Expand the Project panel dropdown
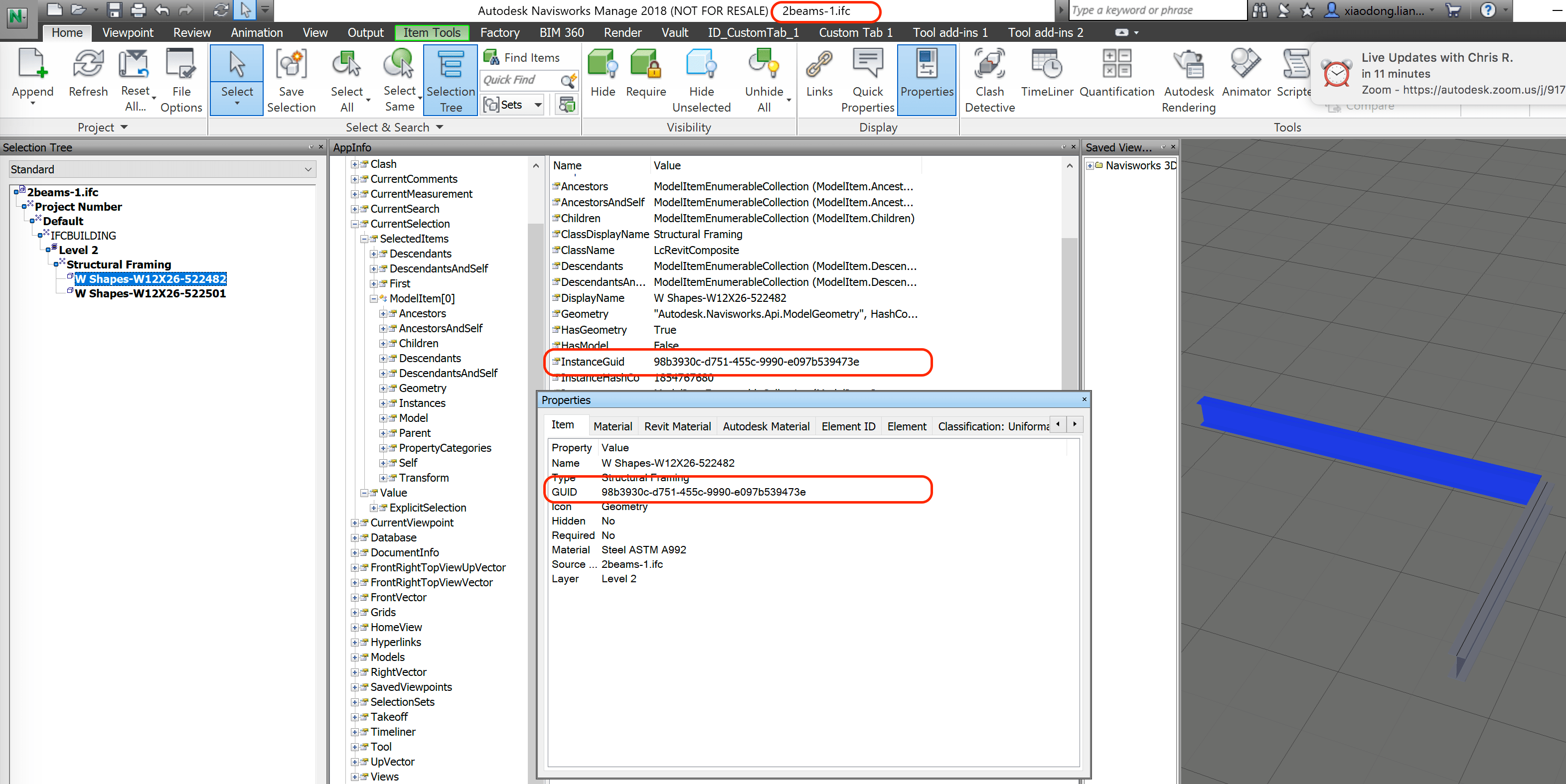This screenshot has height=784, width=1566. [124, 127]
